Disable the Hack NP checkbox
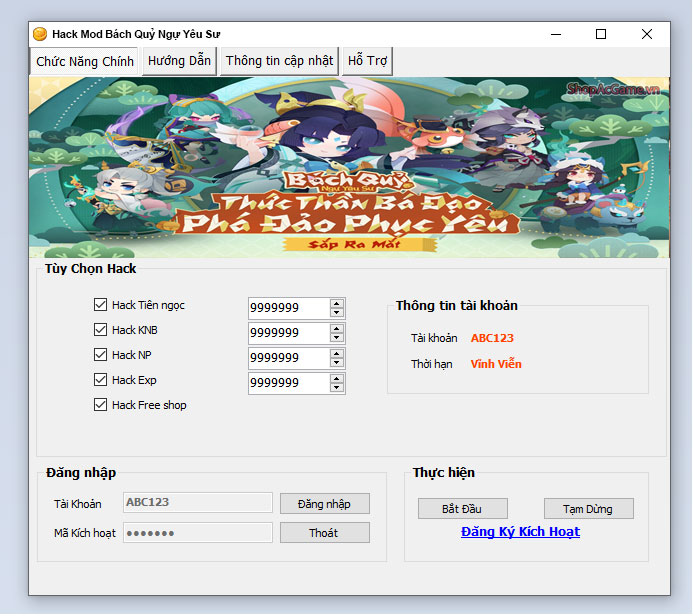This screenshot has height=616, width=693. click(x=100, y=355)
